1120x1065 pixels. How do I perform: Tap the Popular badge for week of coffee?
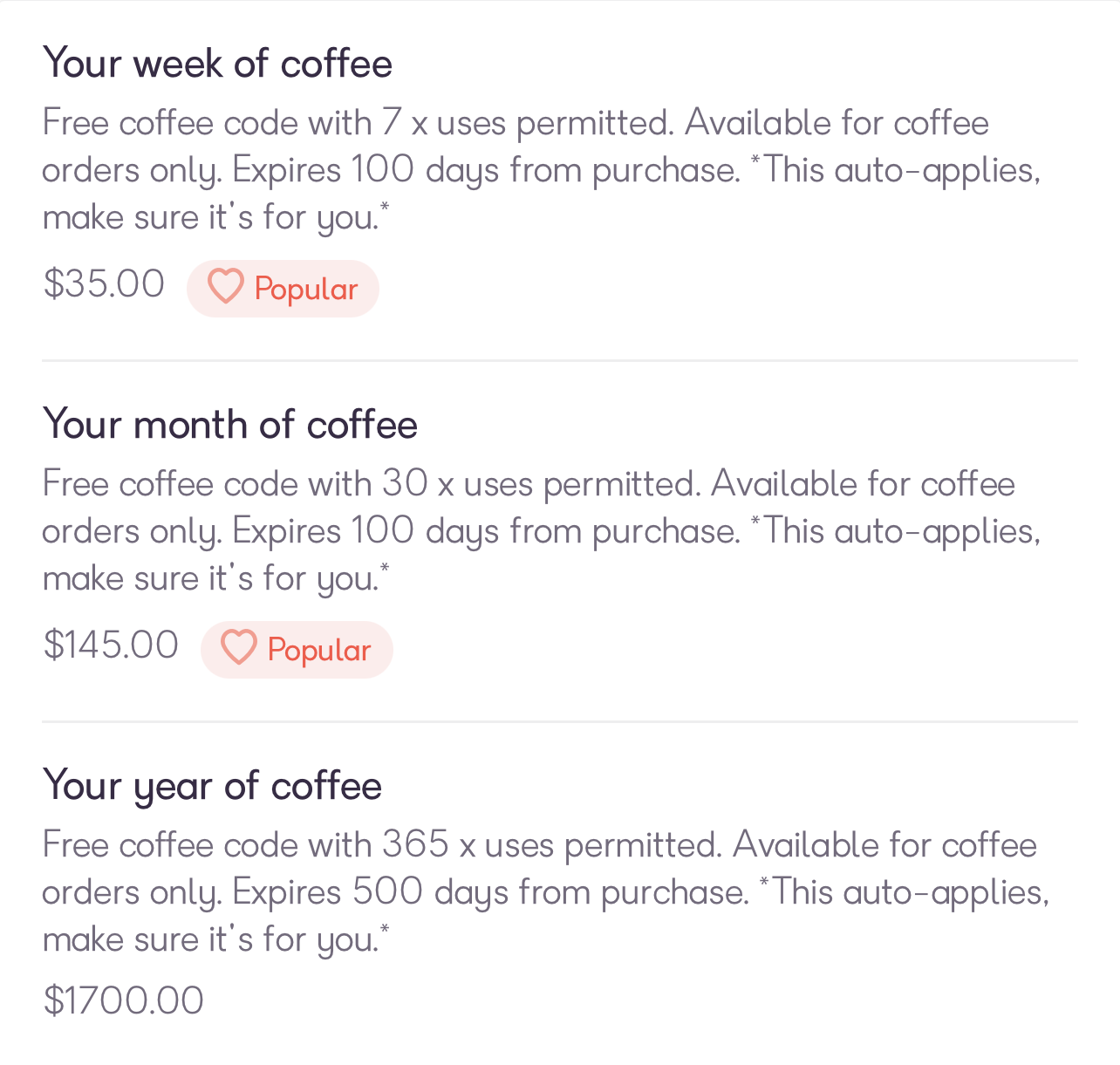(283, 289)
